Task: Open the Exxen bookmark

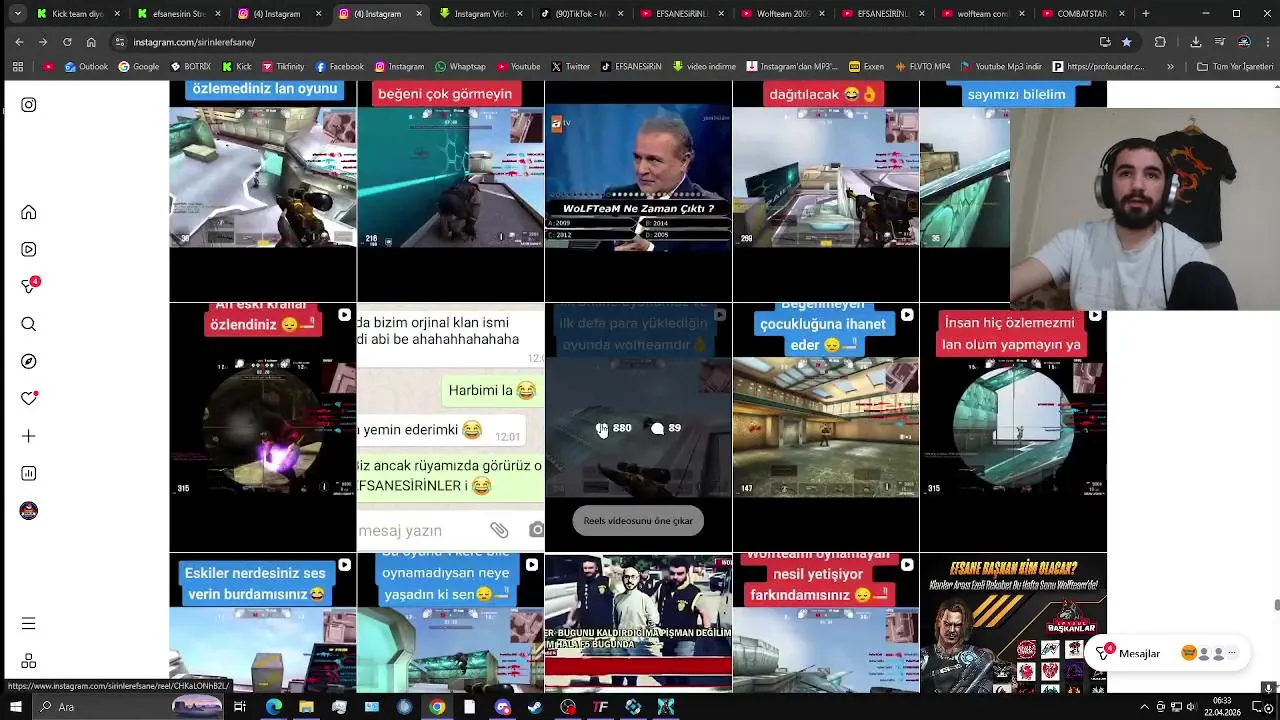Action: pyautogui.click(x=866, y=67)
